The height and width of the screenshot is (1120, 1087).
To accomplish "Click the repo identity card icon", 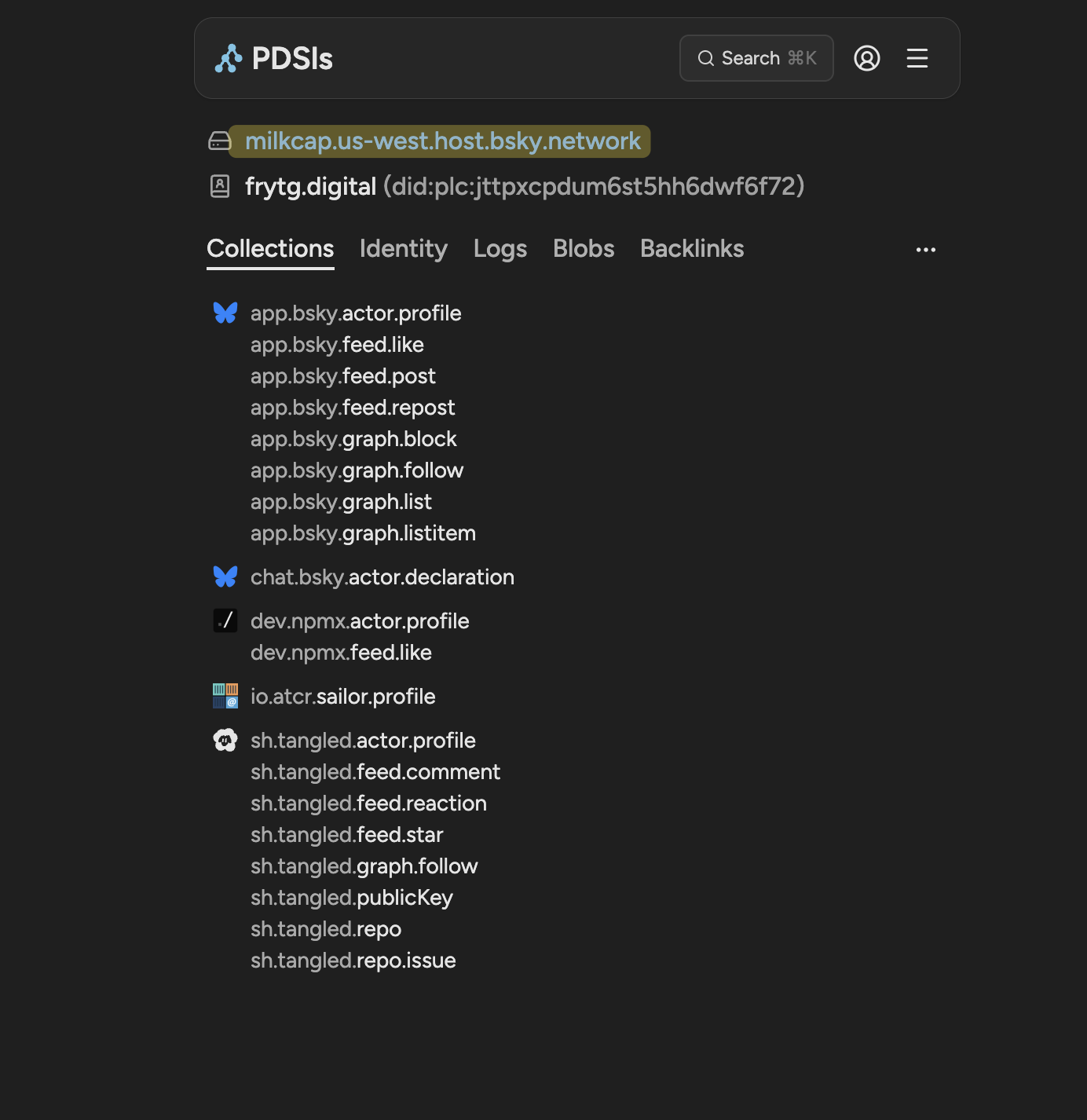I will [220, 186].
